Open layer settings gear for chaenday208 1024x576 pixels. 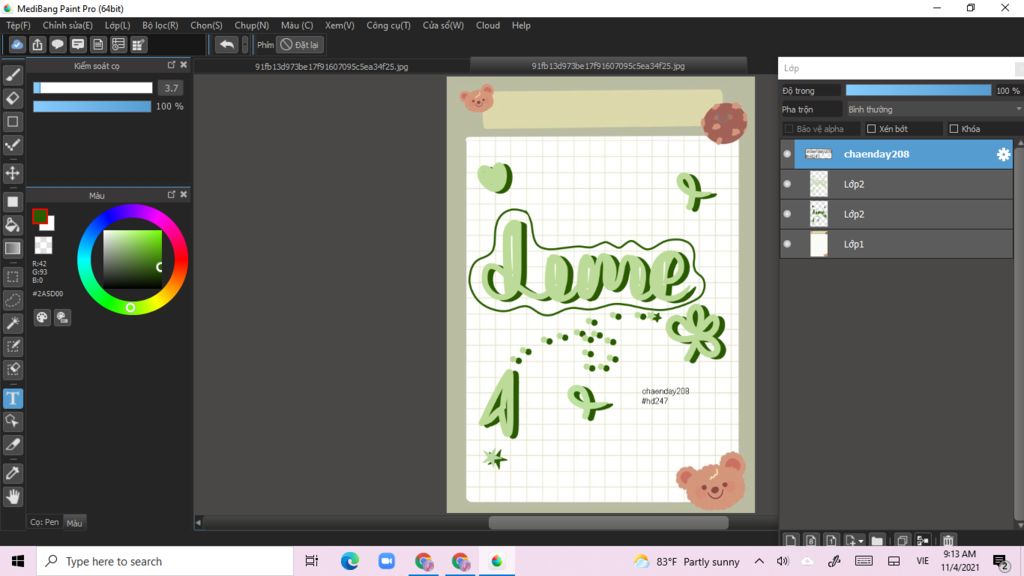(x=1003, y=154)
